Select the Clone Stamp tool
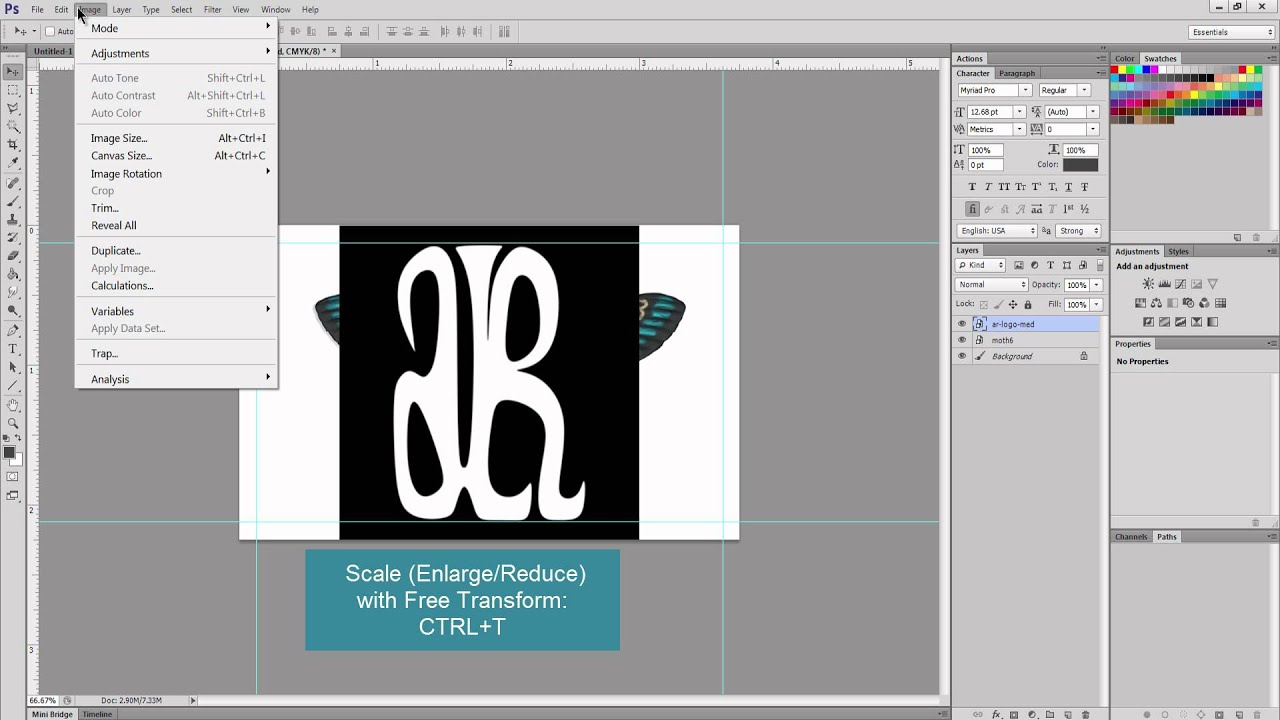Screen dimensions: 1280x720 click(13, 219)
